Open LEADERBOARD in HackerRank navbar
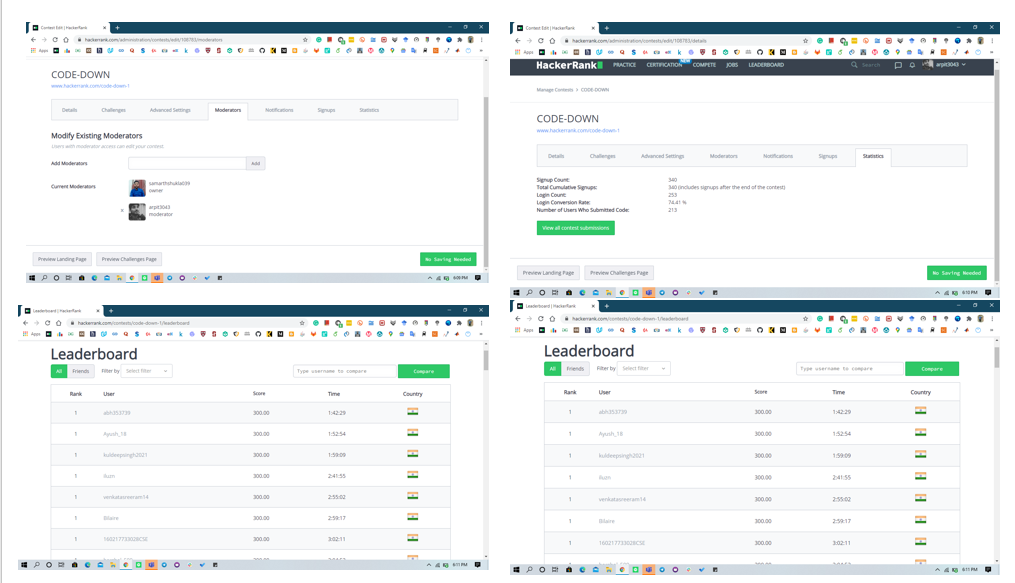The image size is (1015, 583). 766,65
